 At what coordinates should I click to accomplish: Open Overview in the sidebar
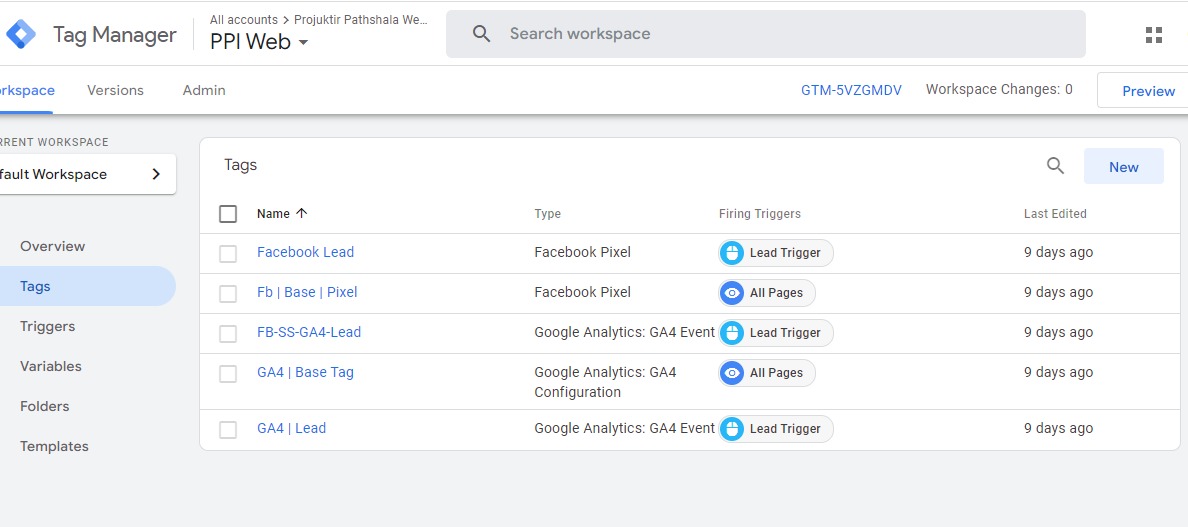(x=53, y=246)
